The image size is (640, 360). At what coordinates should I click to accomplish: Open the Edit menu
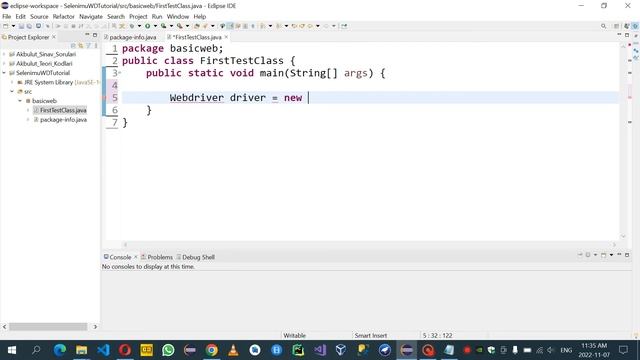click(x=20, y=16)
